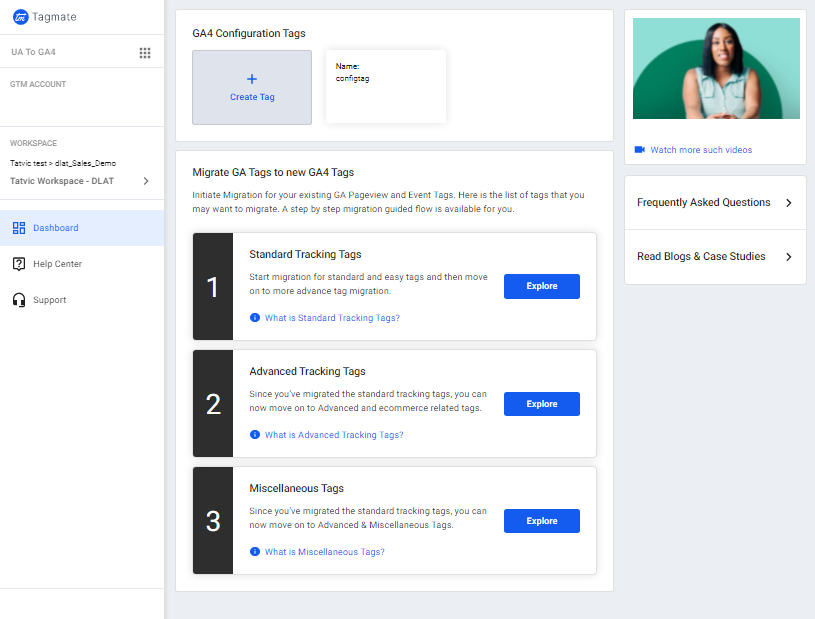Viewport: 815px width, 619px height.
Task: Click the plus icon in Create Tag
Action: tap(252, 79)
